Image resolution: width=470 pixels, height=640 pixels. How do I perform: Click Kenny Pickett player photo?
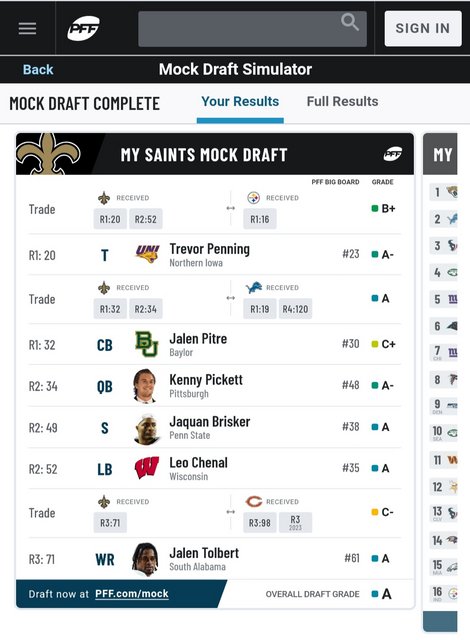tap(145, 386)
